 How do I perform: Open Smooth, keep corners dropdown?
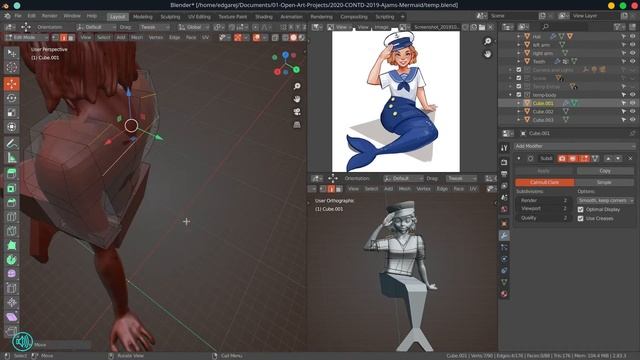coord(606,200)
